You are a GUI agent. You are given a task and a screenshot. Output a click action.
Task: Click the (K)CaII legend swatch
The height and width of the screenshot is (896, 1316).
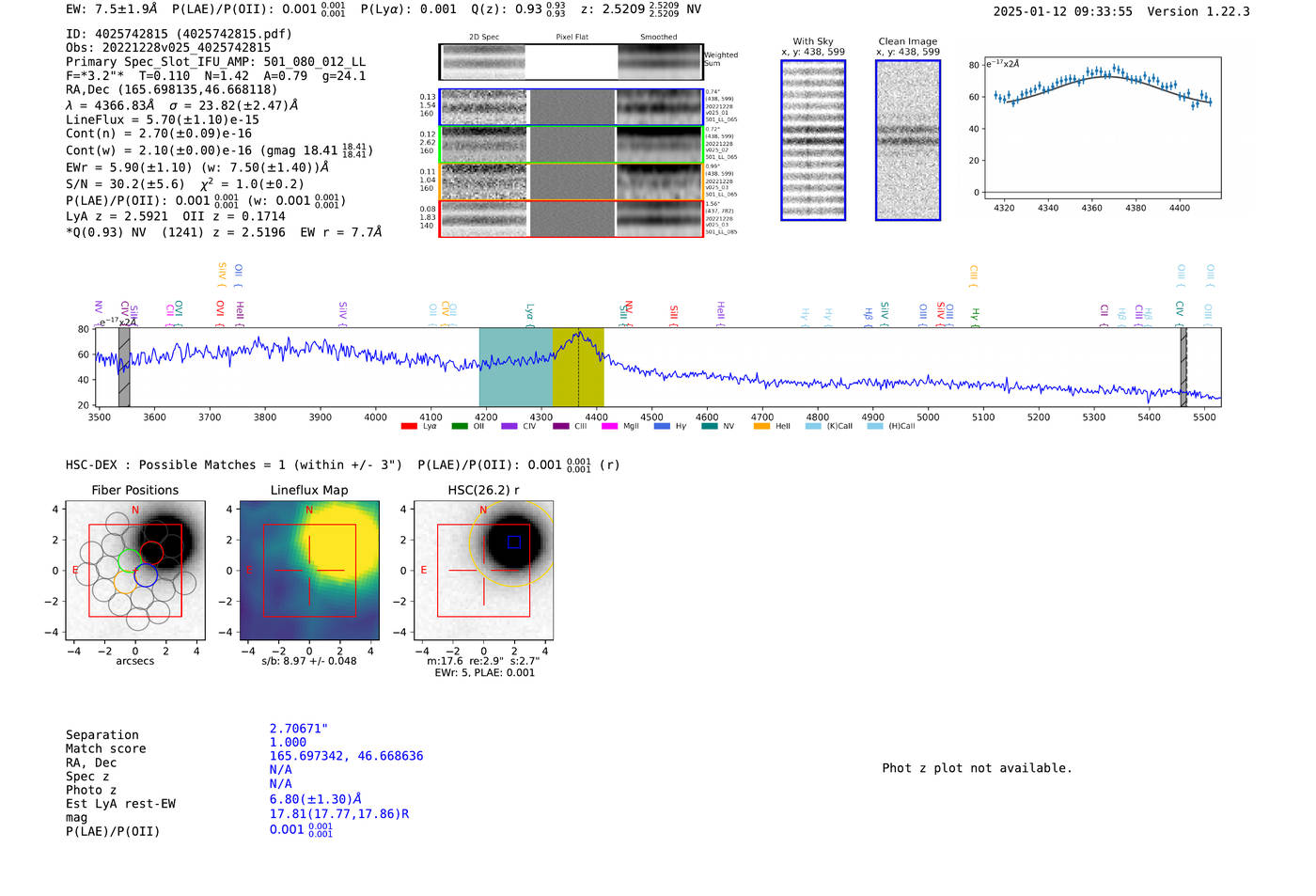point(813,426)
